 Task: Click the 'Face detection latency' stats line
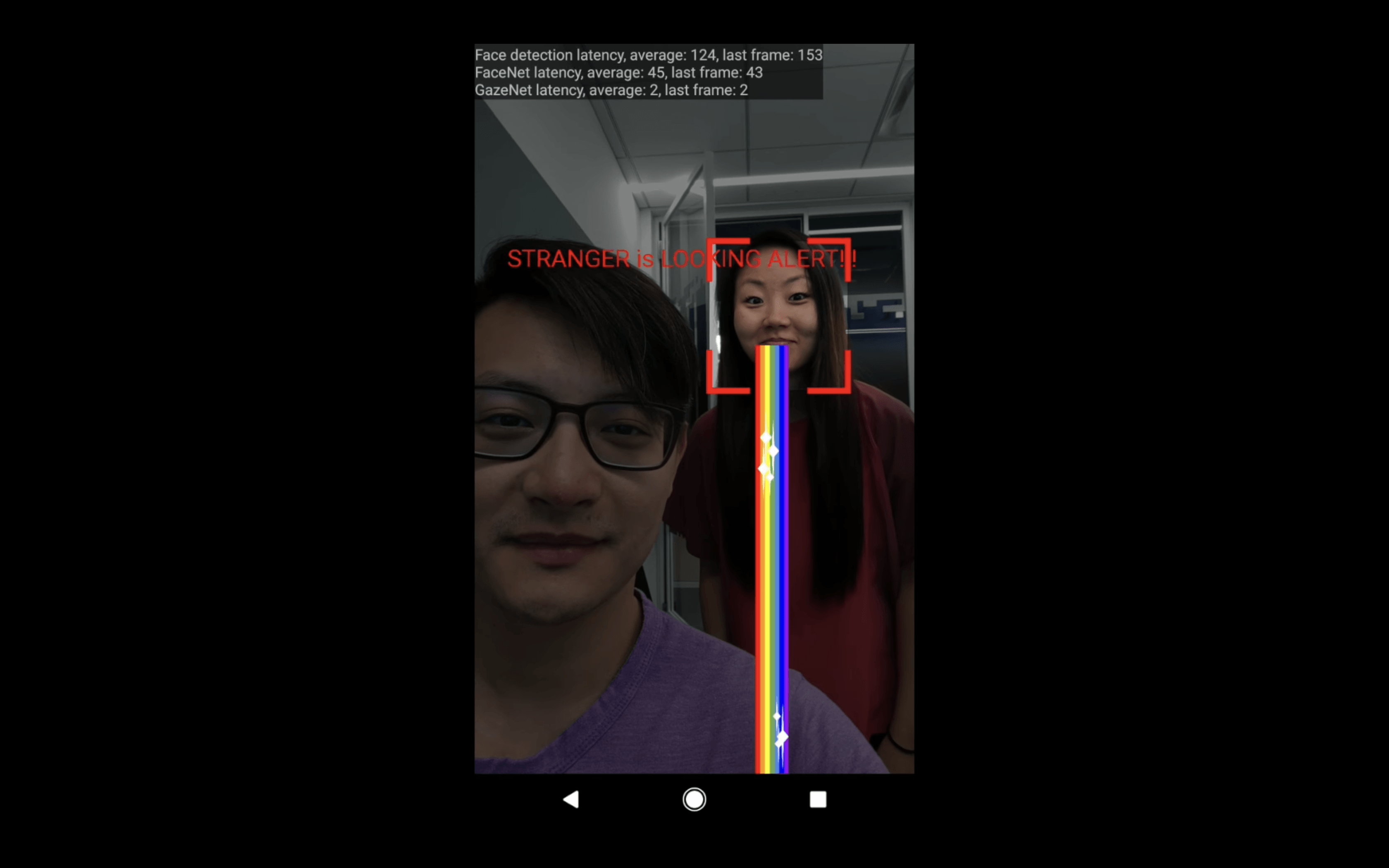click(x=648, y=55)
